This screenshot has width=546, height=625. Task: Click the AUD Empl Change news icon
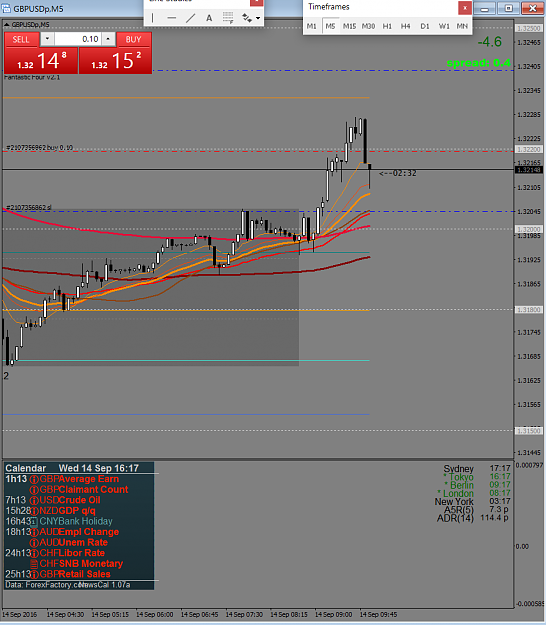(x=34, y=532)
